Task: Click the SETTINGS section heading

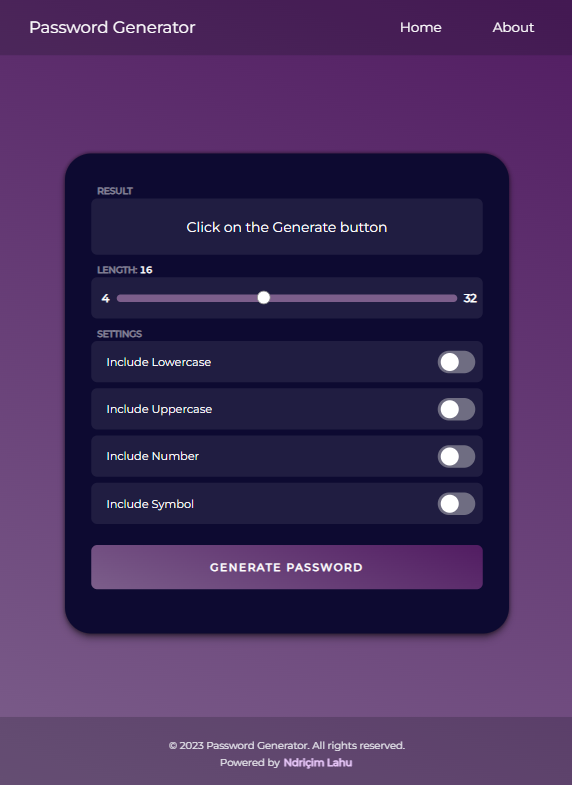Action: (x=120, y=334)
